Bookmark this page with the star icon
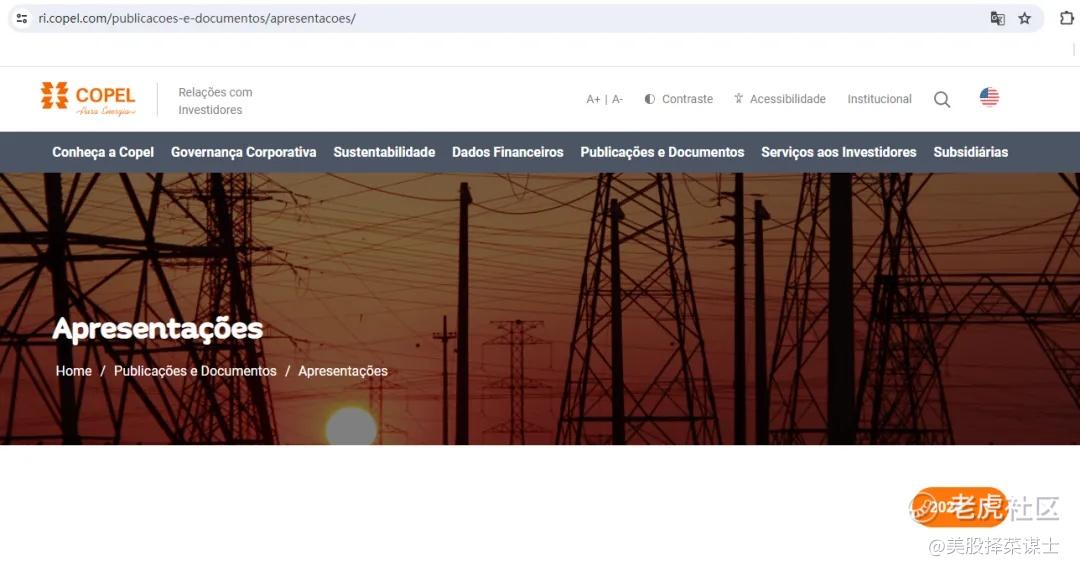 coord(1025,19)
